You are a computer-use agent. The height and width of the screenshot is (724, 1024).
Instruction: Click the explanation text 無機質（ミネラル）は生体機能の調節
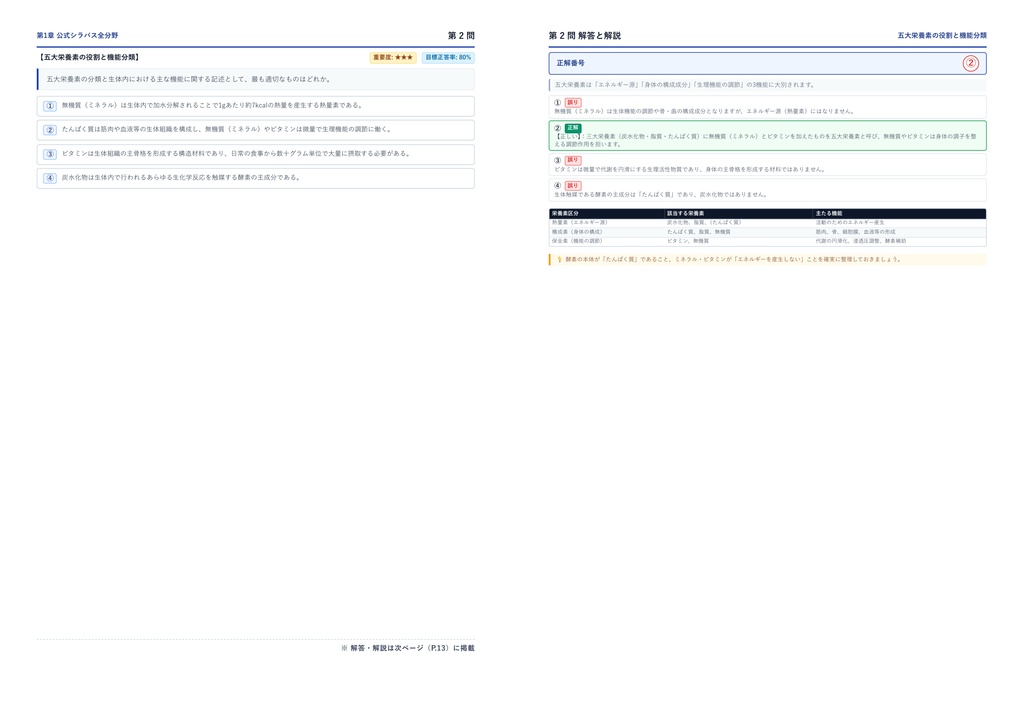pyautogui.click(x=704, y=111)
